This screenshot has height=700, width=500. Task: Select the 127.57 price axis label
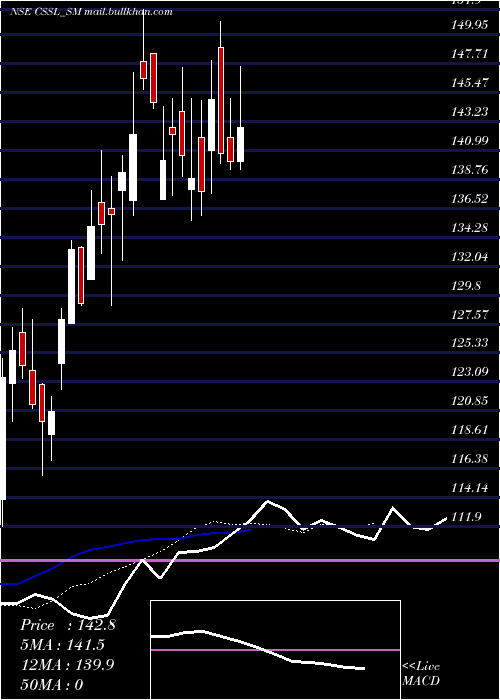click(x=470, y=314)
